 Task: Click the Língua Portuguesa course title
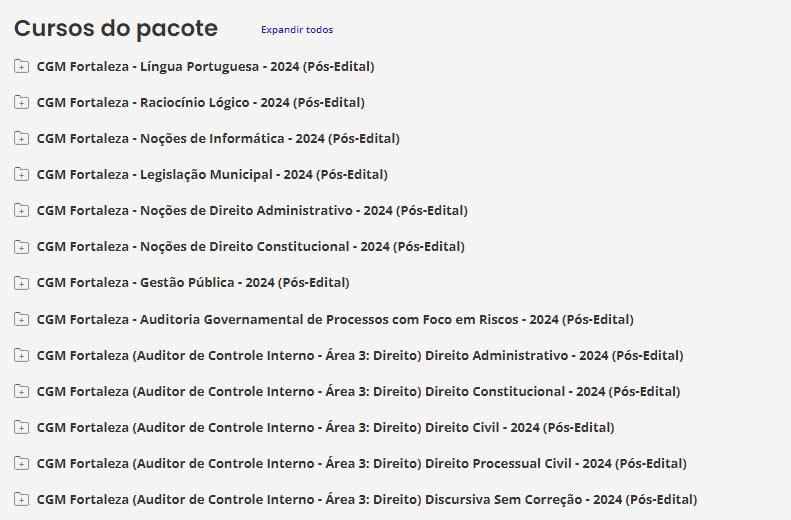coord(205,67)
